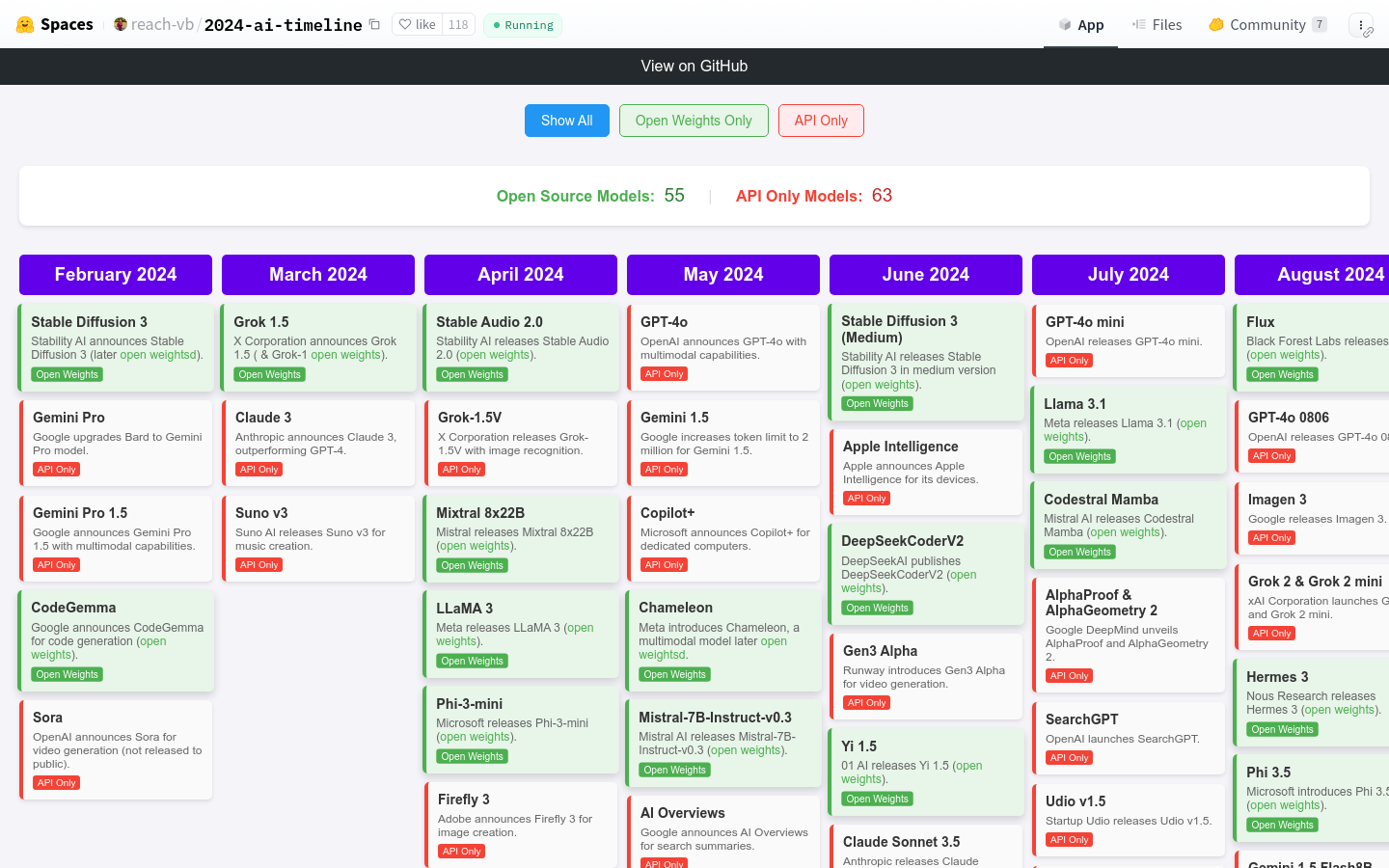This screenshot has width=1389, height=868.
Task: Open the LLaMA 3 open weights link
Action: tap(515, 635)
